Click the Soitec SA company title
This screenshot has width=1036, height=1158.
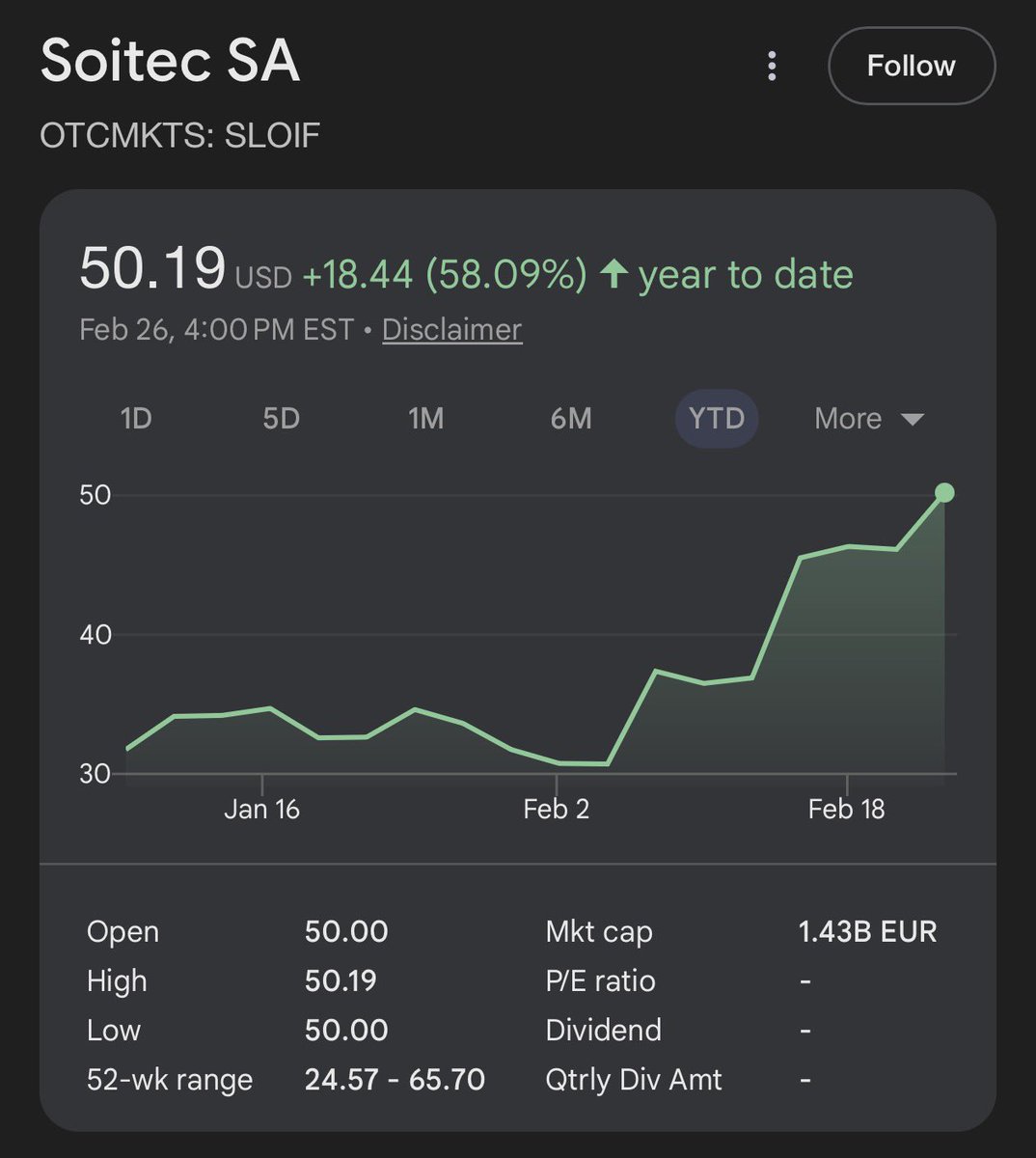(170, 60)
